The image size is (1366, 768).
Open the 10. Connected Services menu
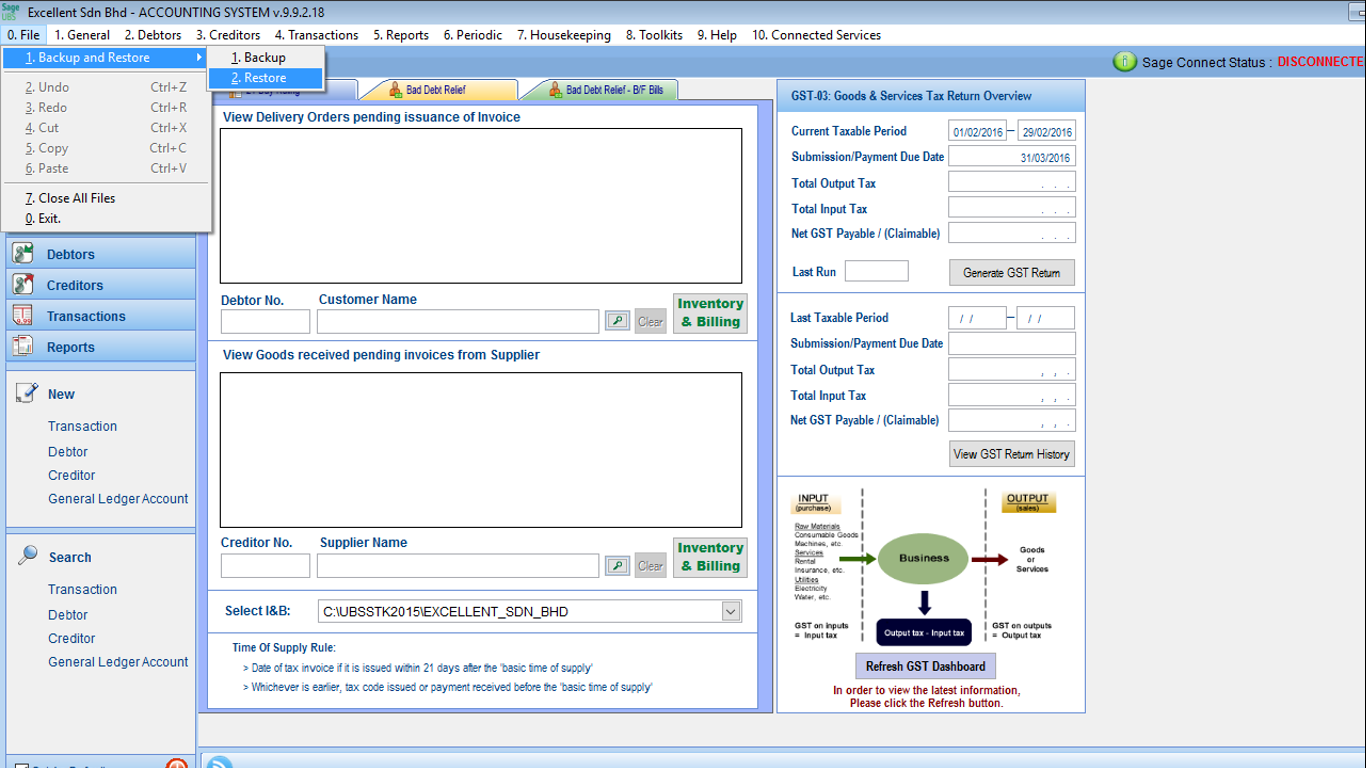(x=816, y=35)
